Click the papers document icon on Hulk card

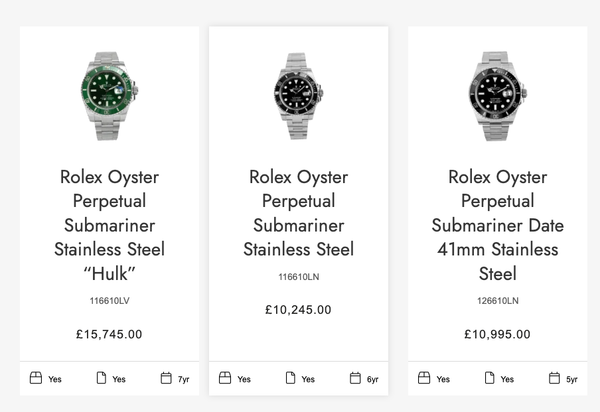(101, 378)
